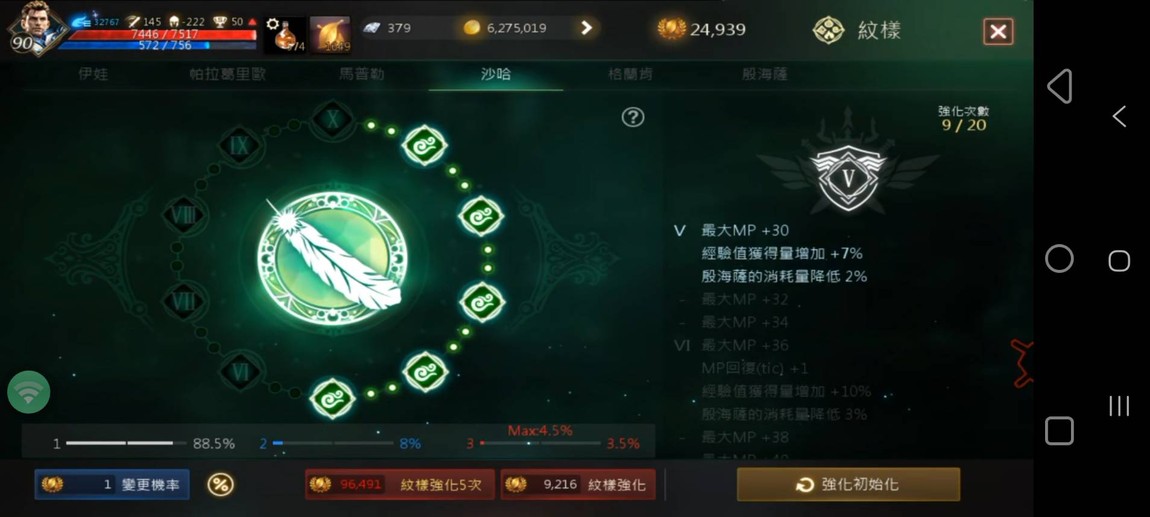The image size is (1150, 517).
Task: Select the rune node VII
Action: tap(183, 301)
